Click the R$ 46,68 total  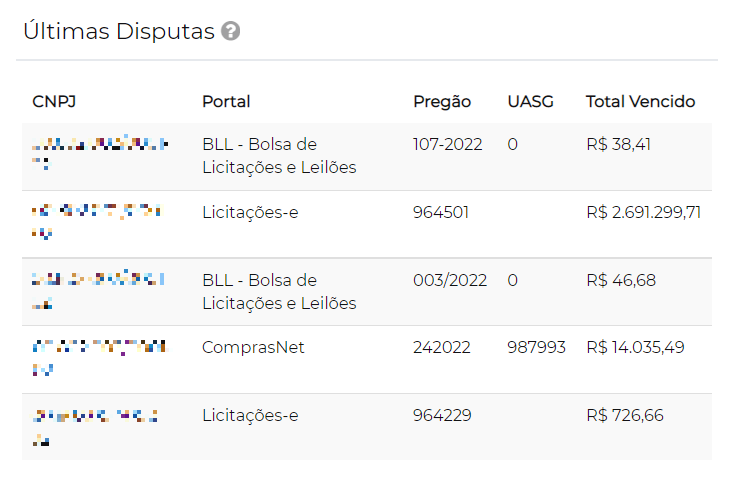[x=620, y=280]
